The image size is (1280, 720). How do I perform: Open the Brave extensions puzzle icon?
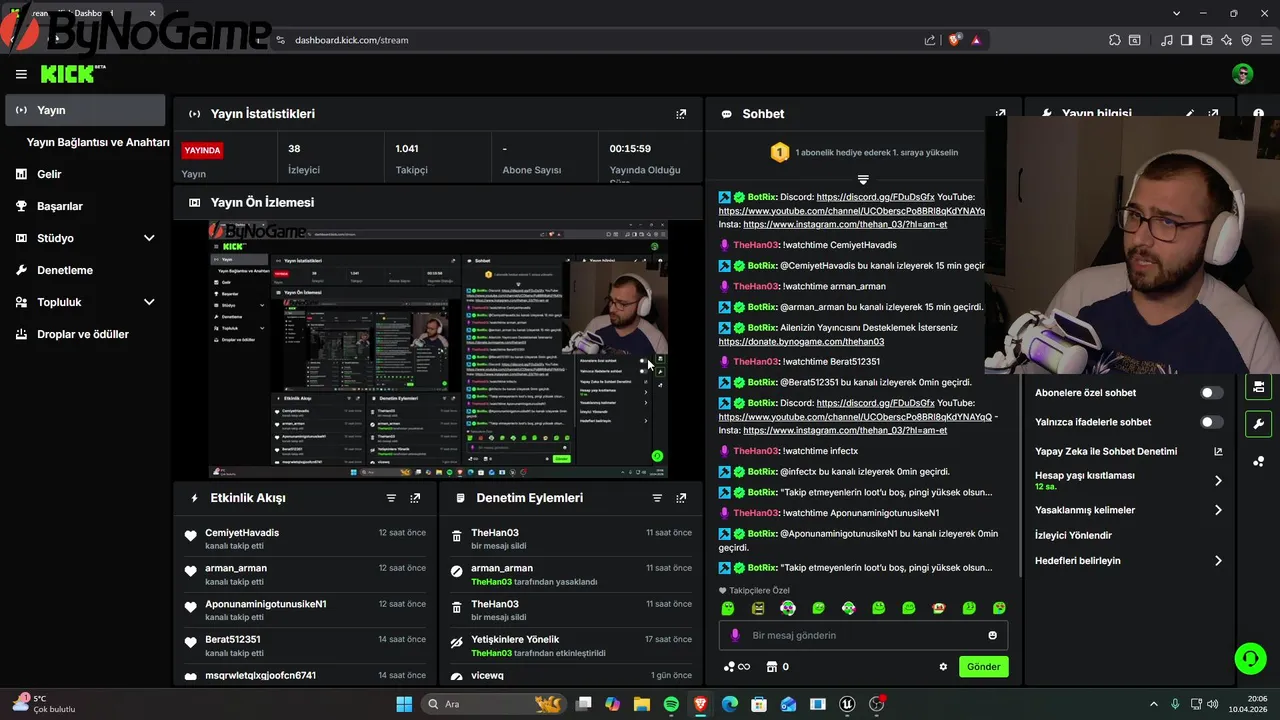coord(1114,40)
